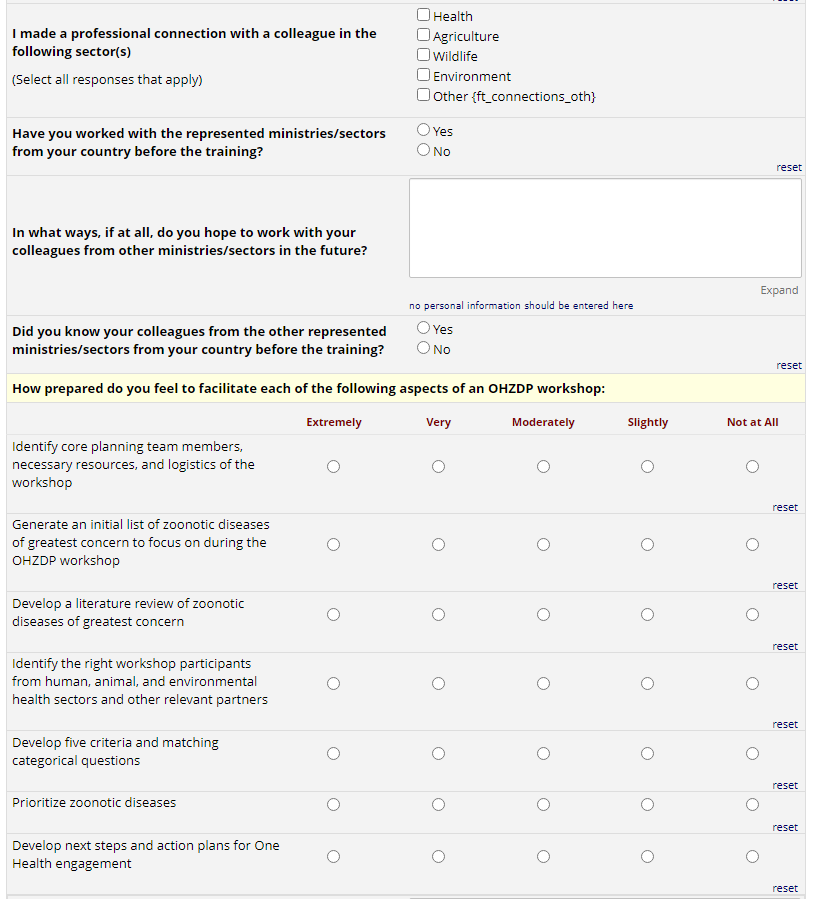Click the future collaboration text area
This screenshot has height=899, width=813.
[x=604, y=228]
